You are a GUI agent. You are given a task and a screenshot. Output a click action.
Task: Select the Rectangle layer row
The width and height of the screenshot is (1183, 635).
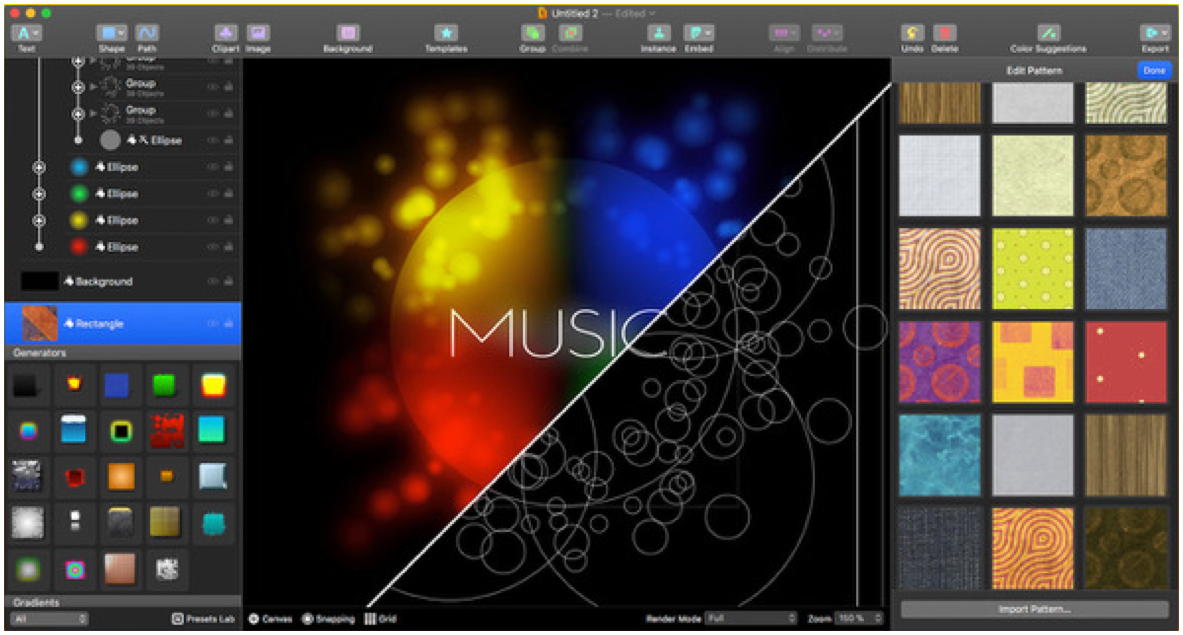click(123, 324)
